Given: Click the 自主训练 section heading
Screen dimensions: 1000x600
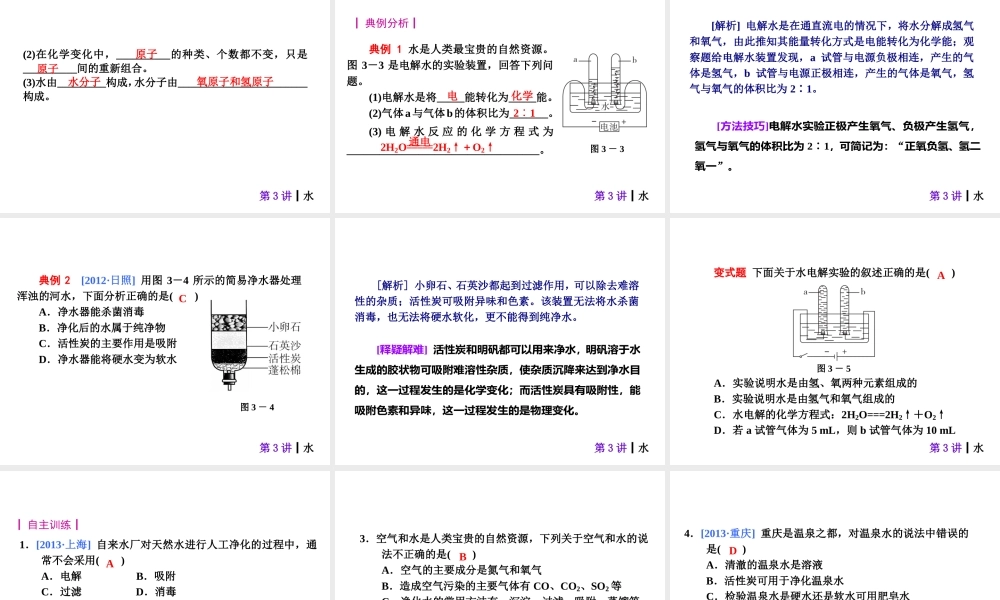Looking at the screenshot, I should (48, 525).
